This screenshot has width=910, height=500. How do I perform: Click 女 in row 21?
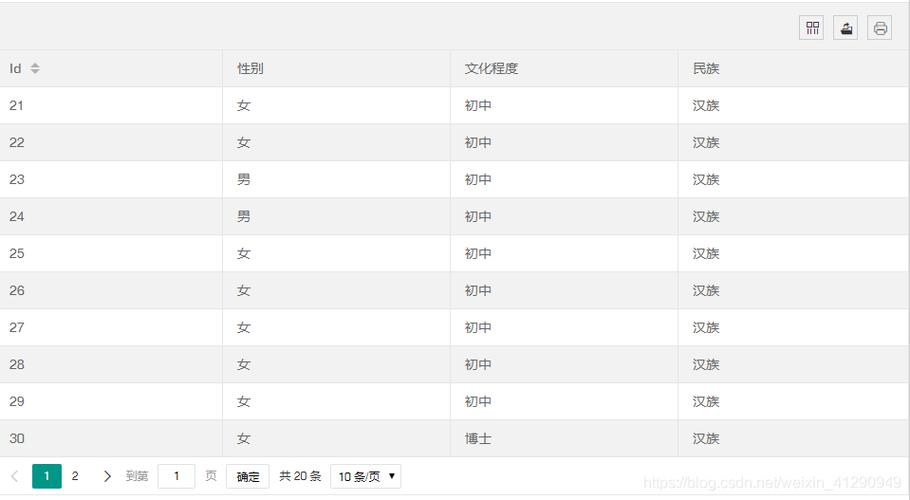point(244,106)
